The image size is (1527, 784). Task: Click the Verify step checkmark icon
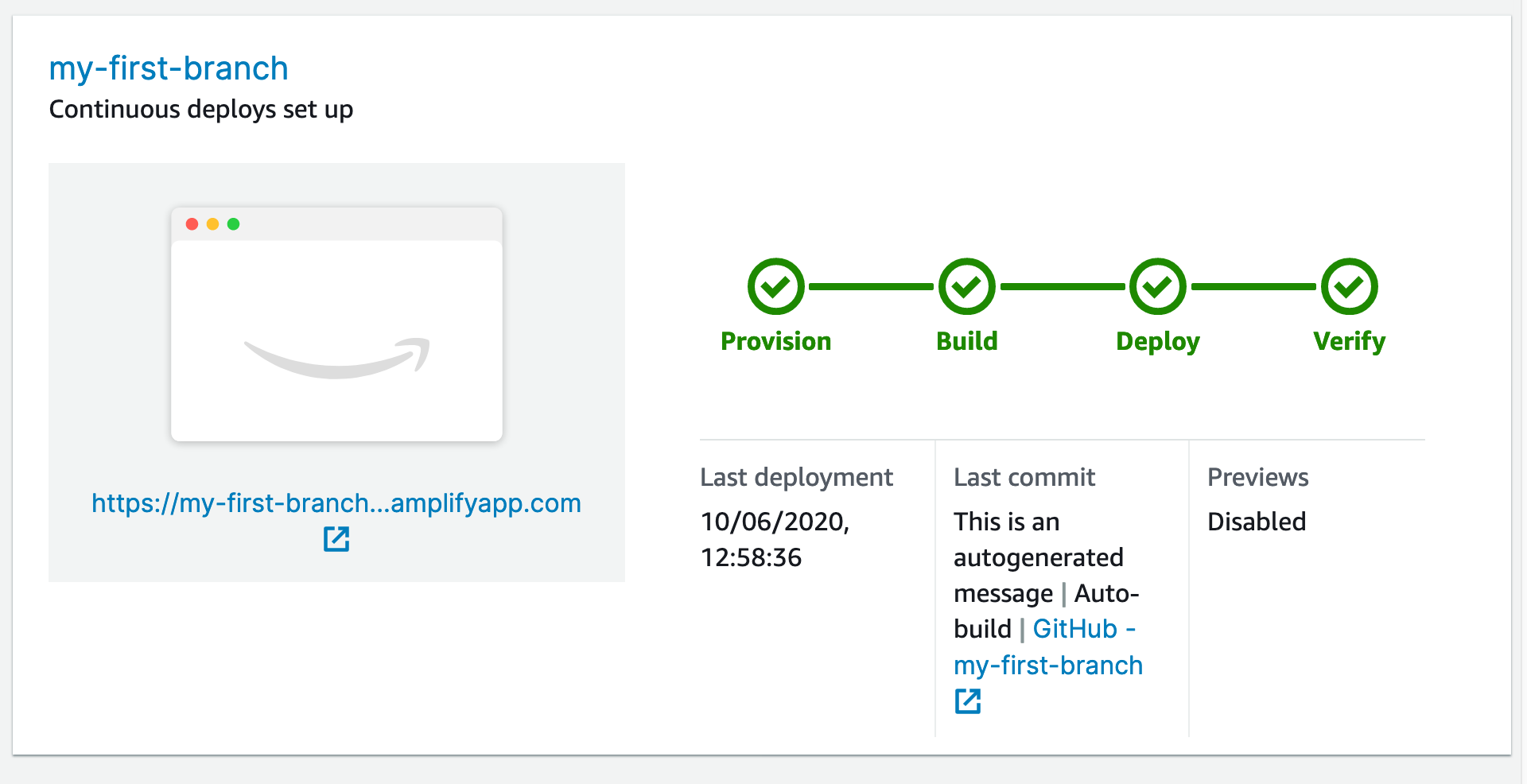1349,286
